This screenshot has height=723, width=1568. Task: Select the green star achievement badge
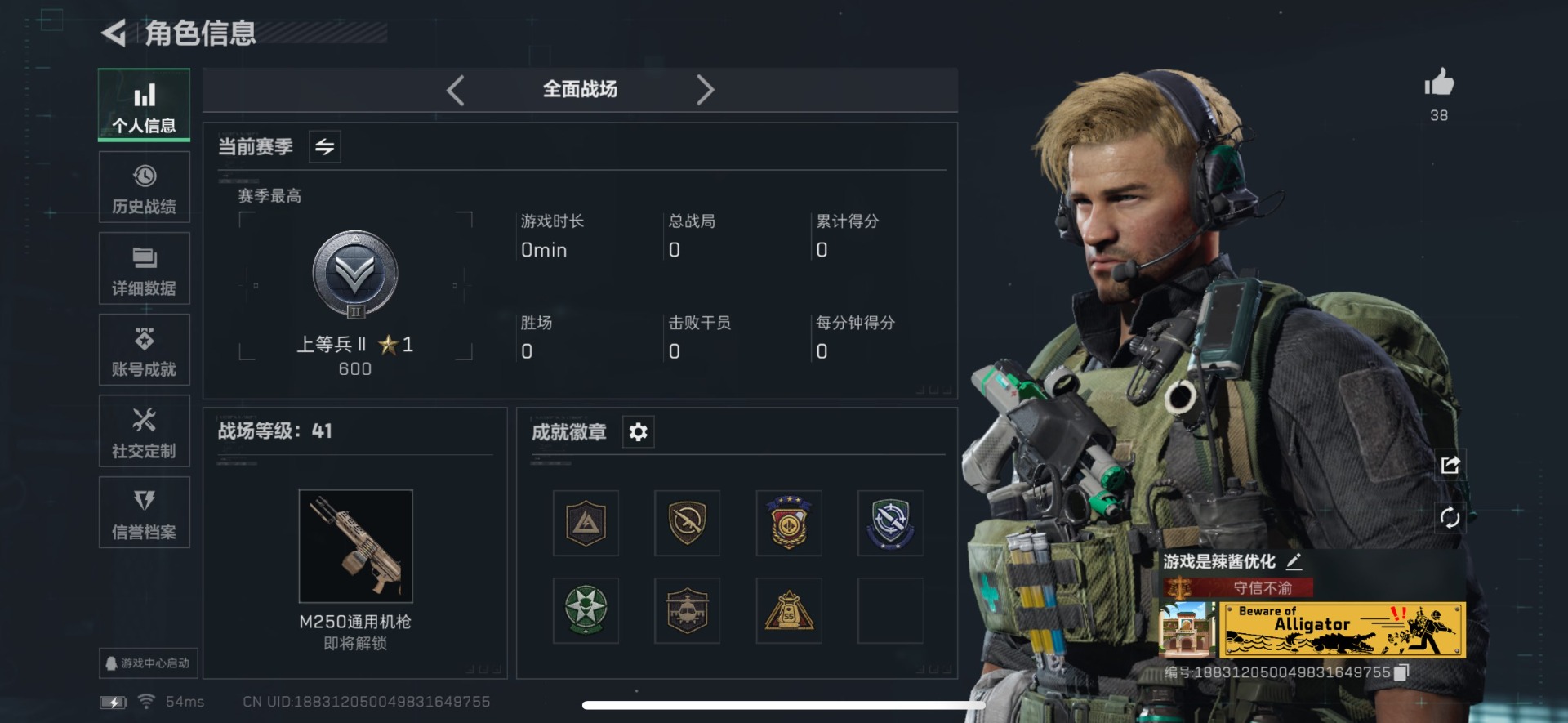click(586, 610)
